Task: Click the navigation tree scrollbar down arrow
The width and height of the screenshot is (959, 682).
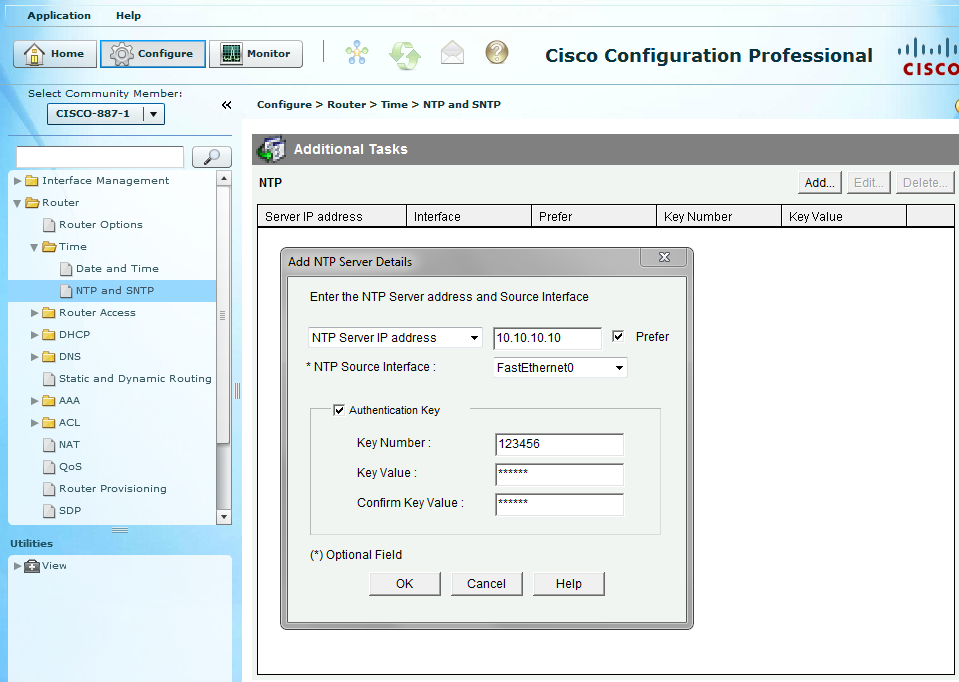Action: click(224, 517)
